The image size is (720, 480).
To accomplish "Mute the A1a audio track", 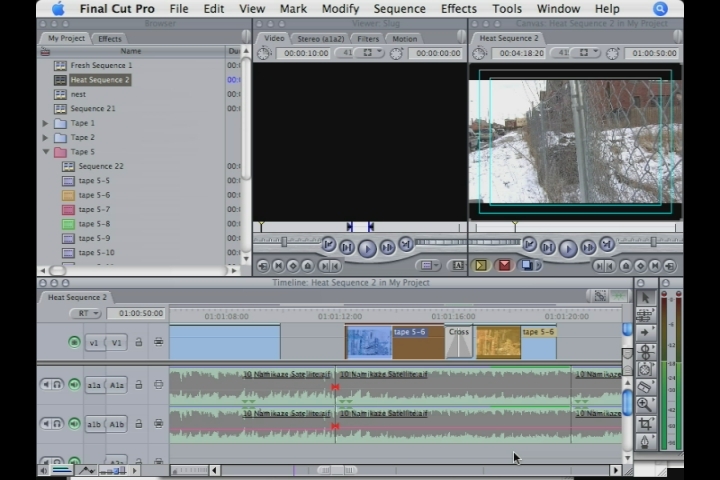I will coord(46,384).
